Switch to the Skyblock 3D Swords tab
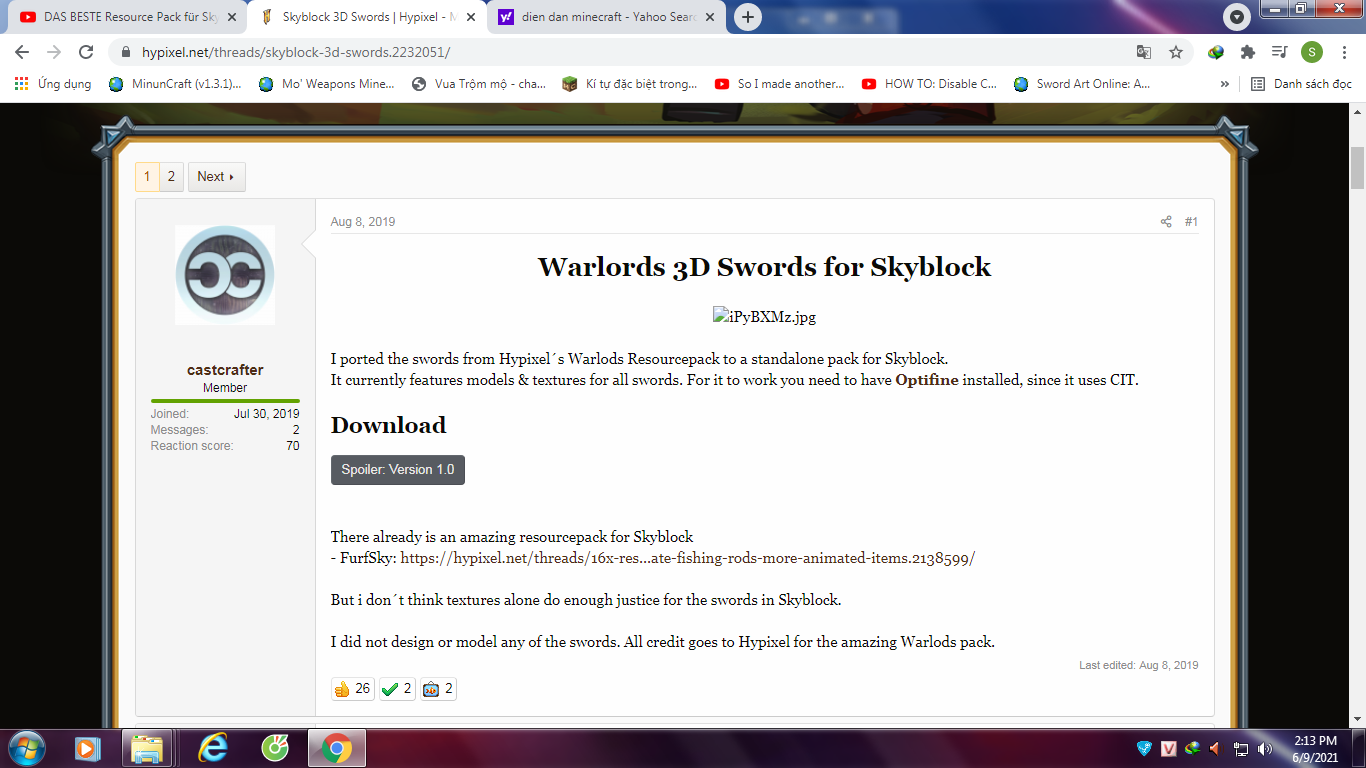1366x768 pixels. (x=366, y=17)
